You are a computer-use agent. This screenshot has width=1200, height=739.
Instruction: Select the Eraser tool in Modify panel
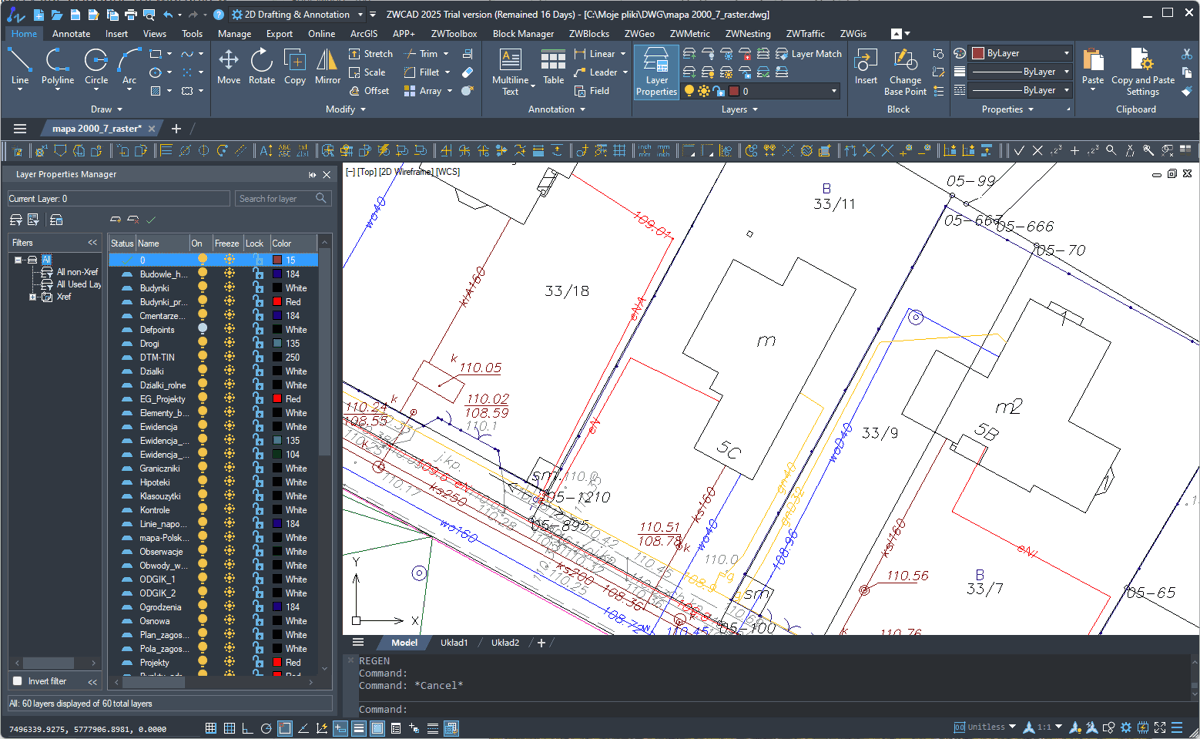tap(468, 72)
